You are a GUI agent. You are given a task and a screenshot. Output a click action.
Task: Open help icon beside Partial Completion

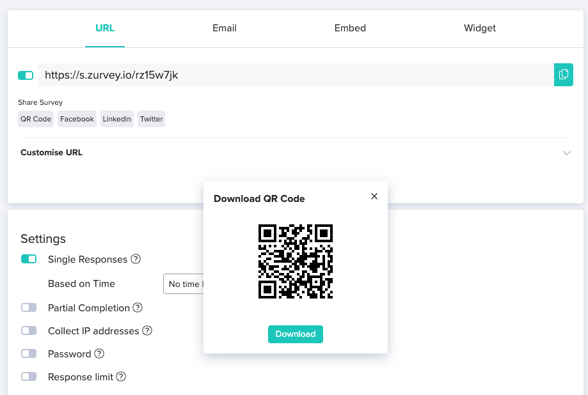tap(138, 308)
